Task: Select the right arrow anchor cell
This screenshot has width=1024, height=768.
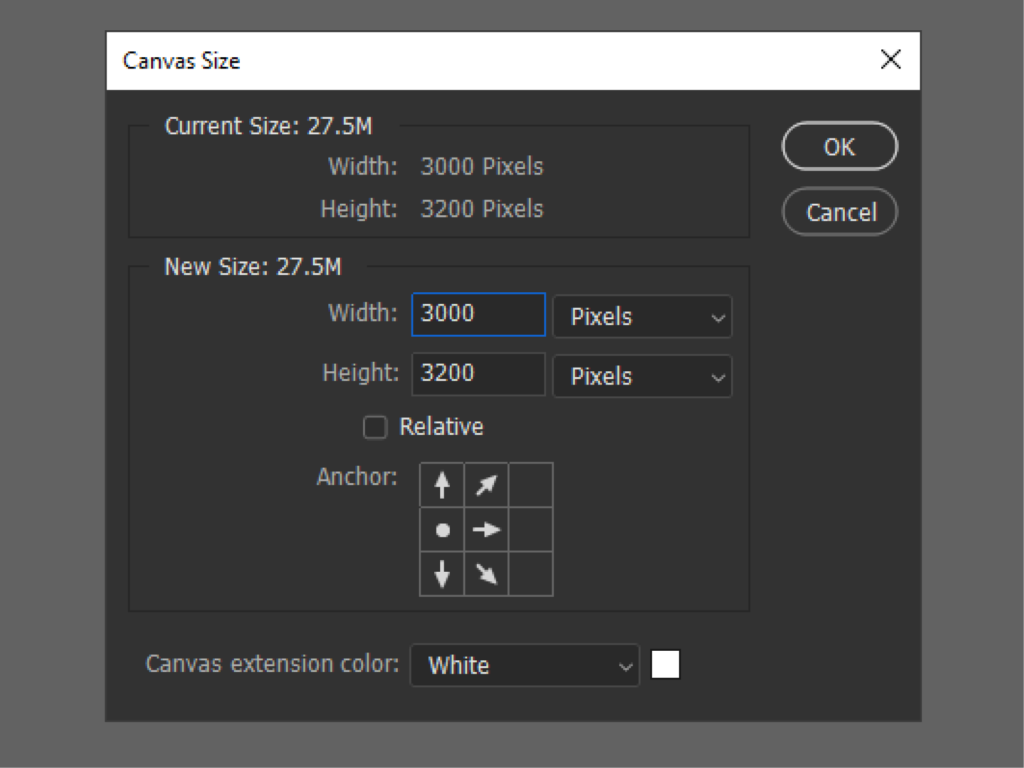Action: 486,530
